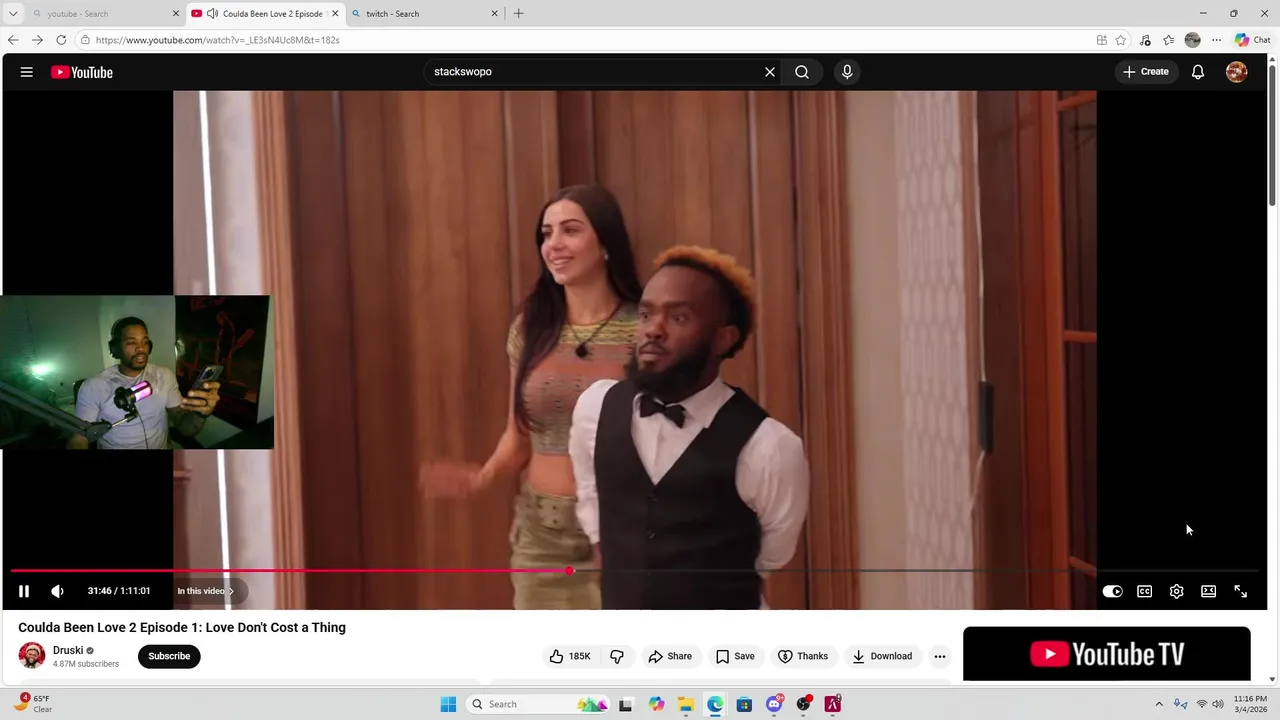
Task: Open Edge settings and more menu
Action: click(x=1216, y=40)
